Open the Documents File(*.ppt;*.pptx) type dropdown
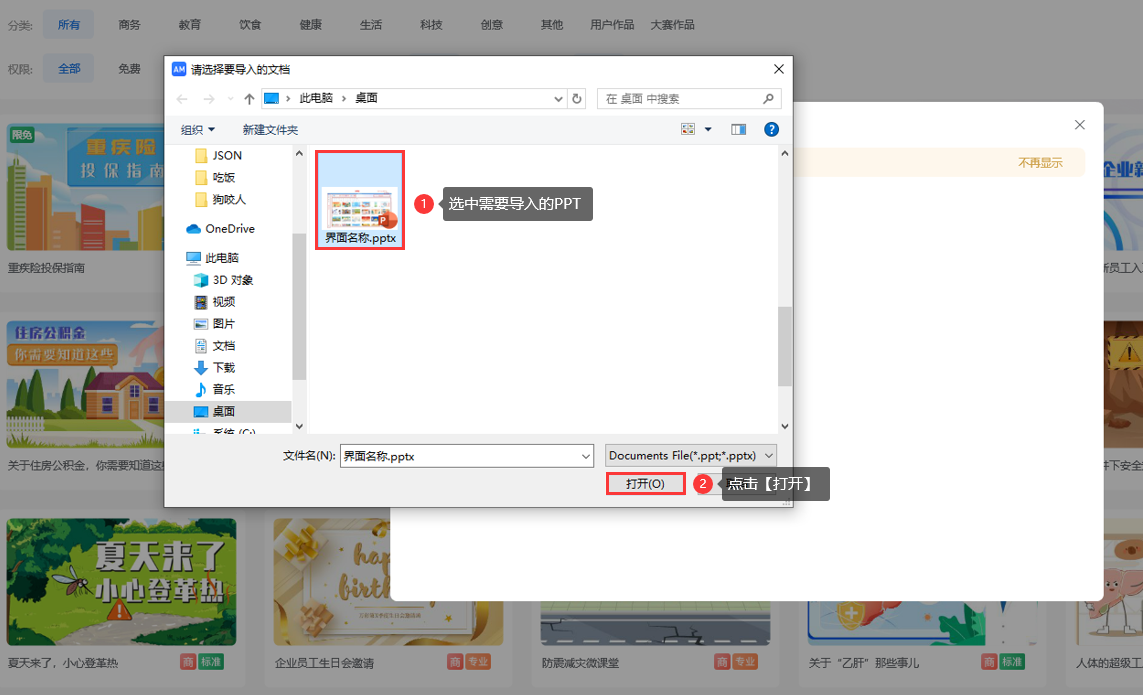 tap(690, 455)
